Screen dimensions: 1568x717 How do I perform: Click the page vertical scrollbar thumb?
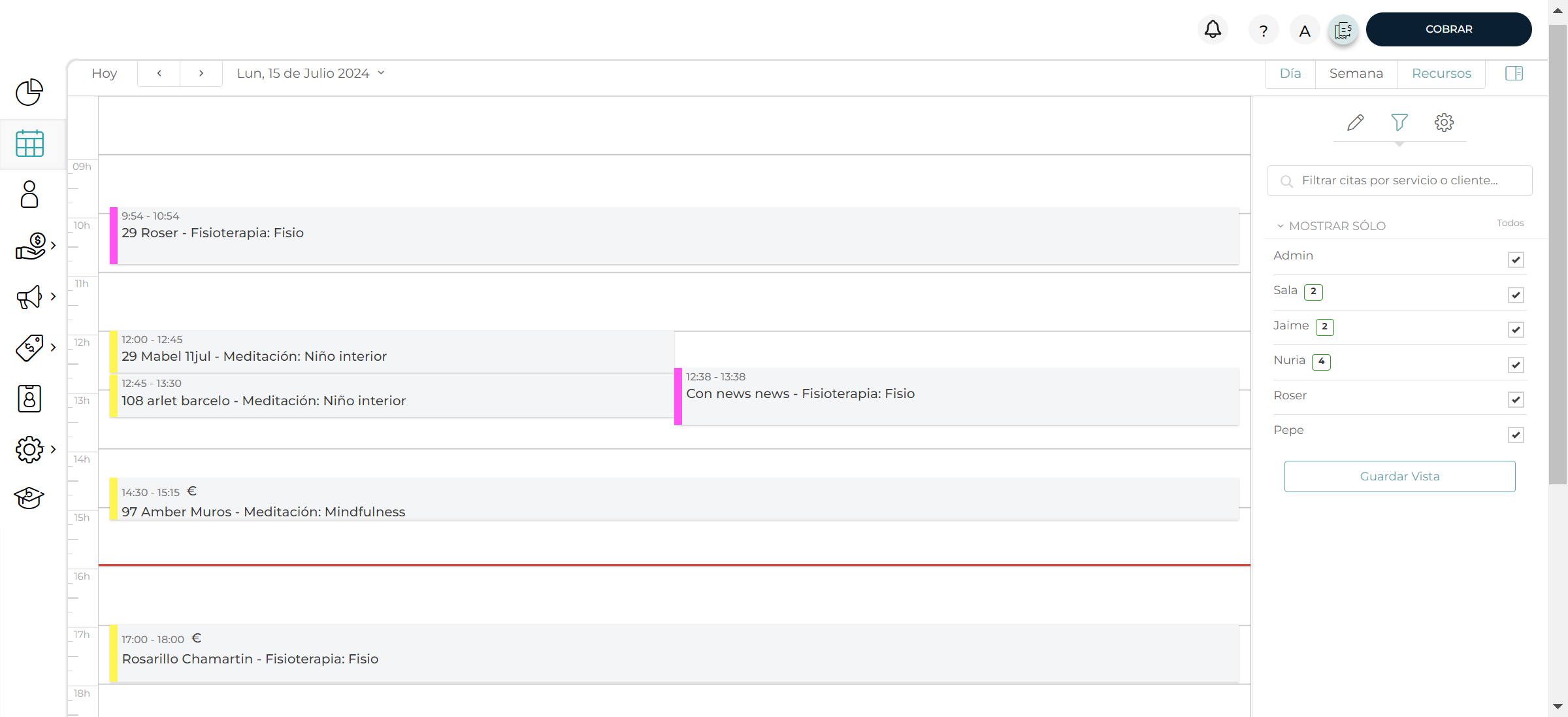point(1558,255)
